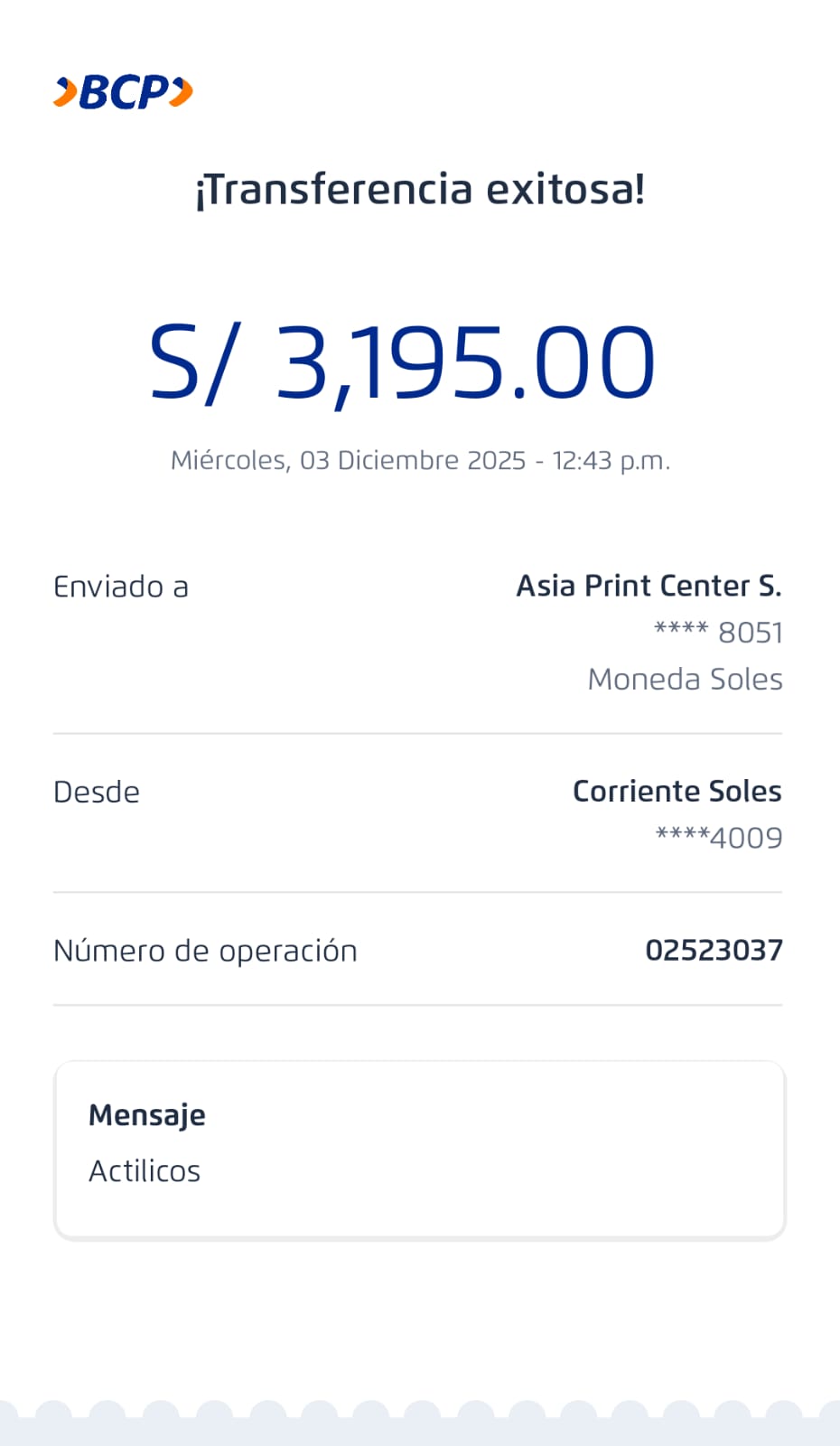The width and height of the screenshot is (840, 1446).
Task: Click the divider line below the operation number
Action: click(x=417, y=1005)
